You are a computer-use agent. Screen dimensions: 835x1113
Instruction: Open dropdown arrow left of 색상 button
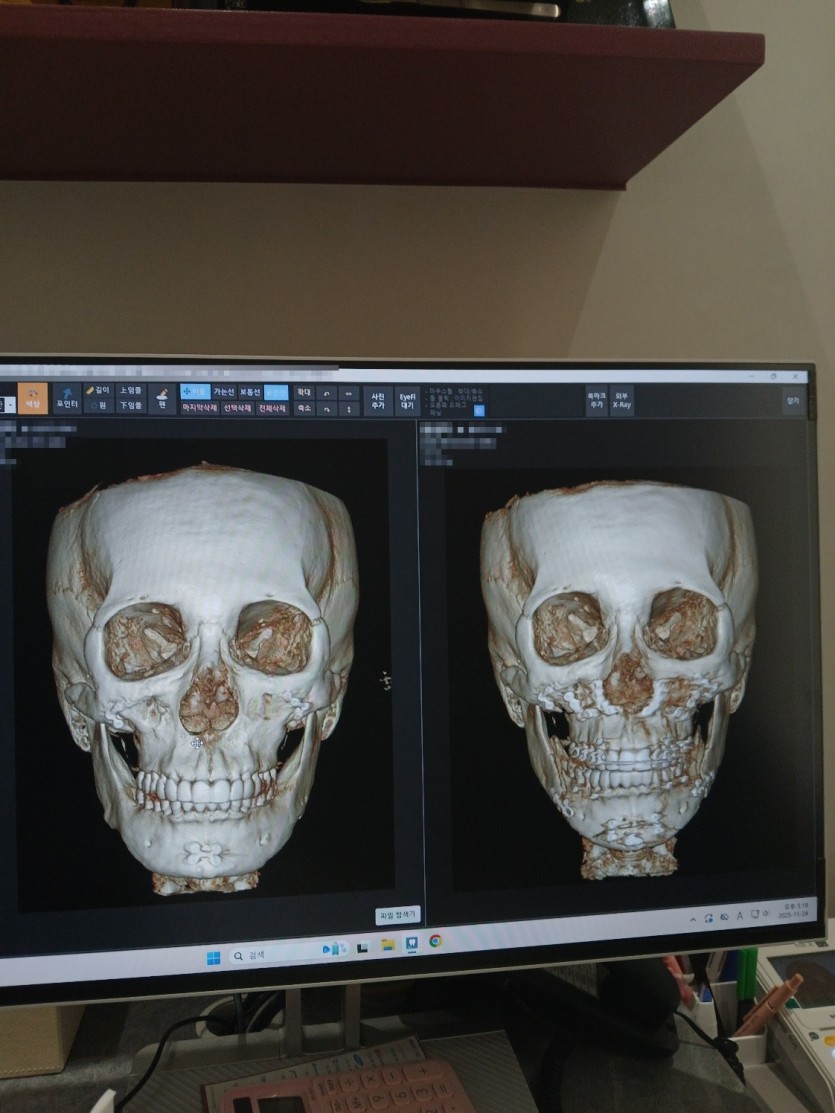pyautogui.click(x=10, y=403)
